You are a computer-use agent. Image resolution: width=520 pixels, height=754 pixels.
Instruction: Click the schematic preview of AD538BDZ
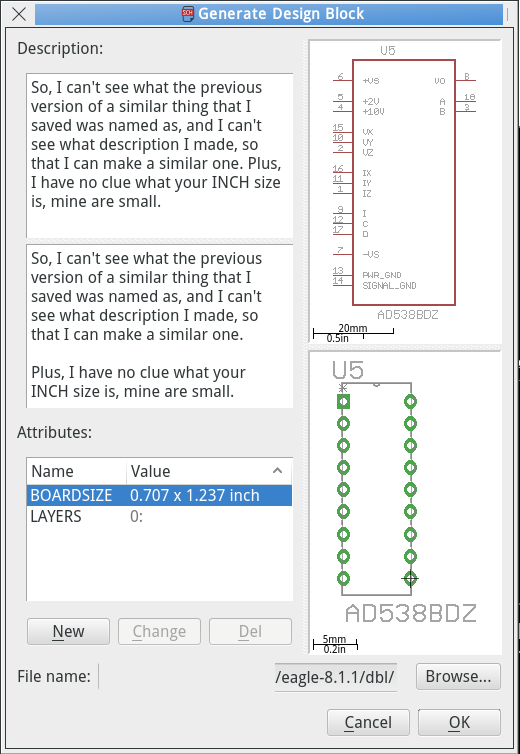coord(405,192)
